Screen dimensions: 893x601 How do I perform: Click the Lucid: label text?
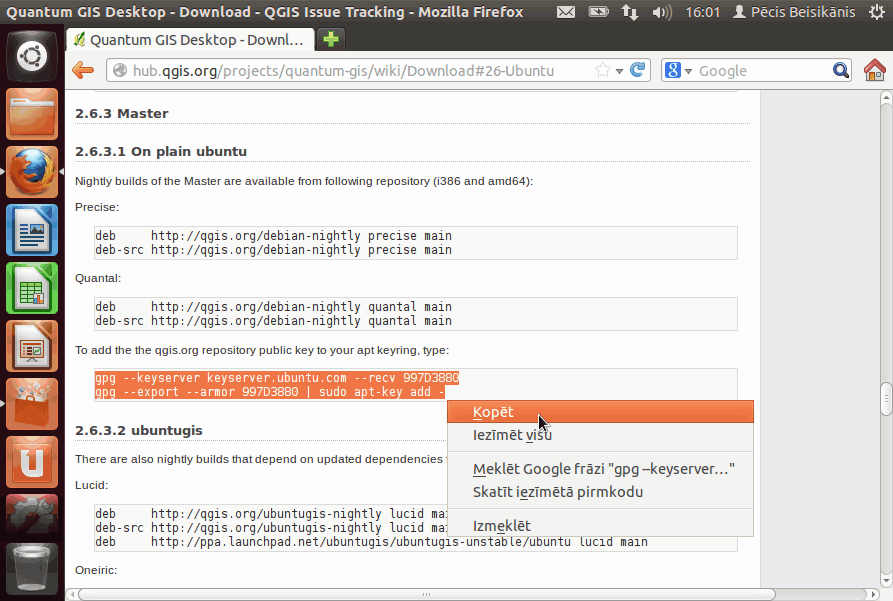91,485
